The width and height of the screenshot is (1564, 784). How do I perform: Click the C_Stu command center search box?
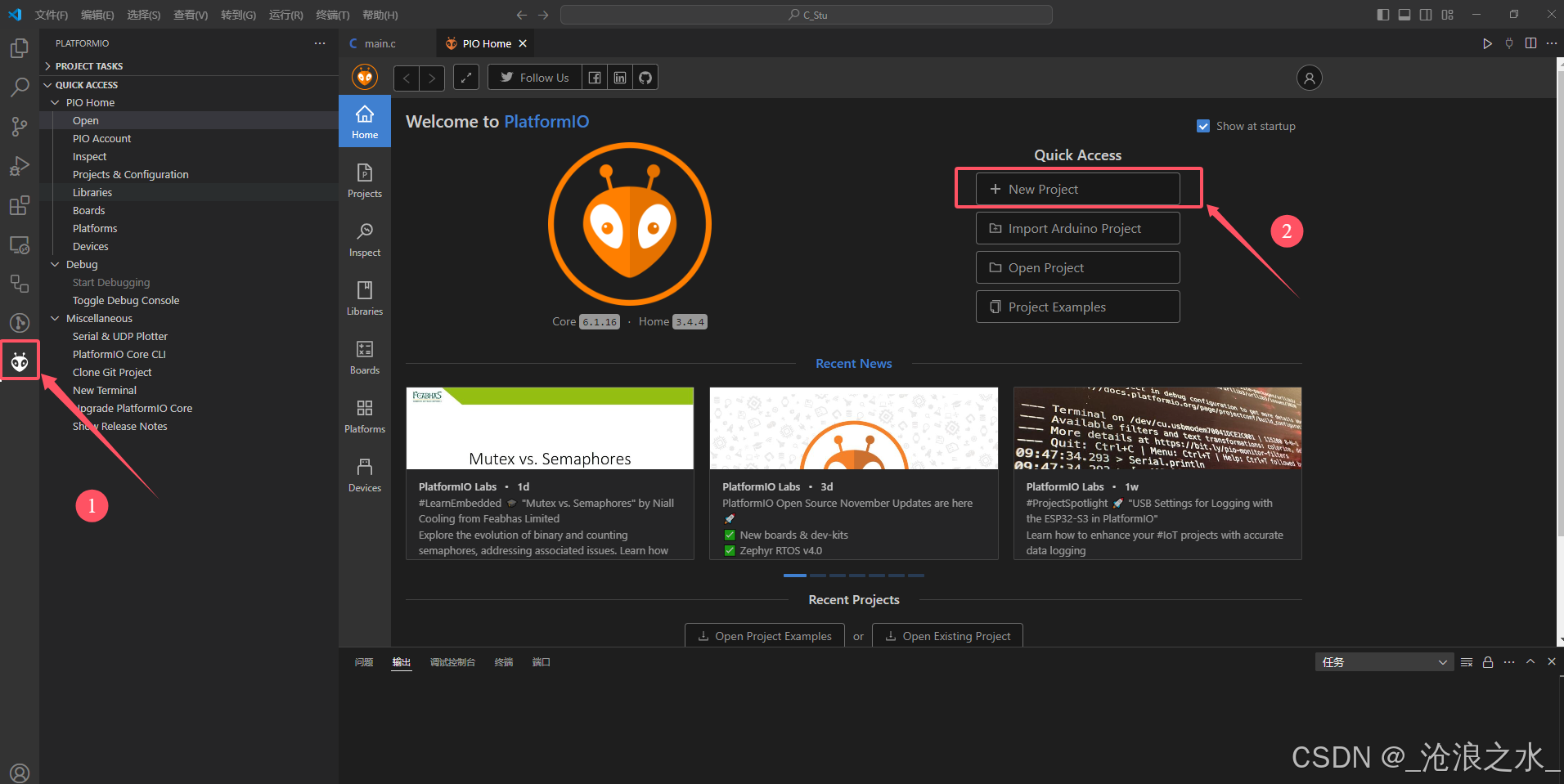pos(807,15)
